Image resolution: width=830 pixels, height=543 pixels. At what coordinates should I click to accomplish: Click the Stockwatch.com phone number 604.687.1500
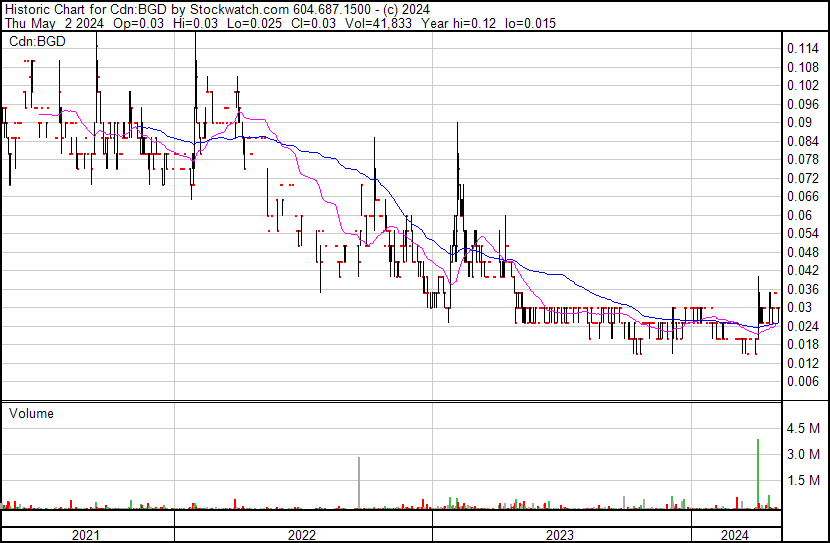coord(332,9)
